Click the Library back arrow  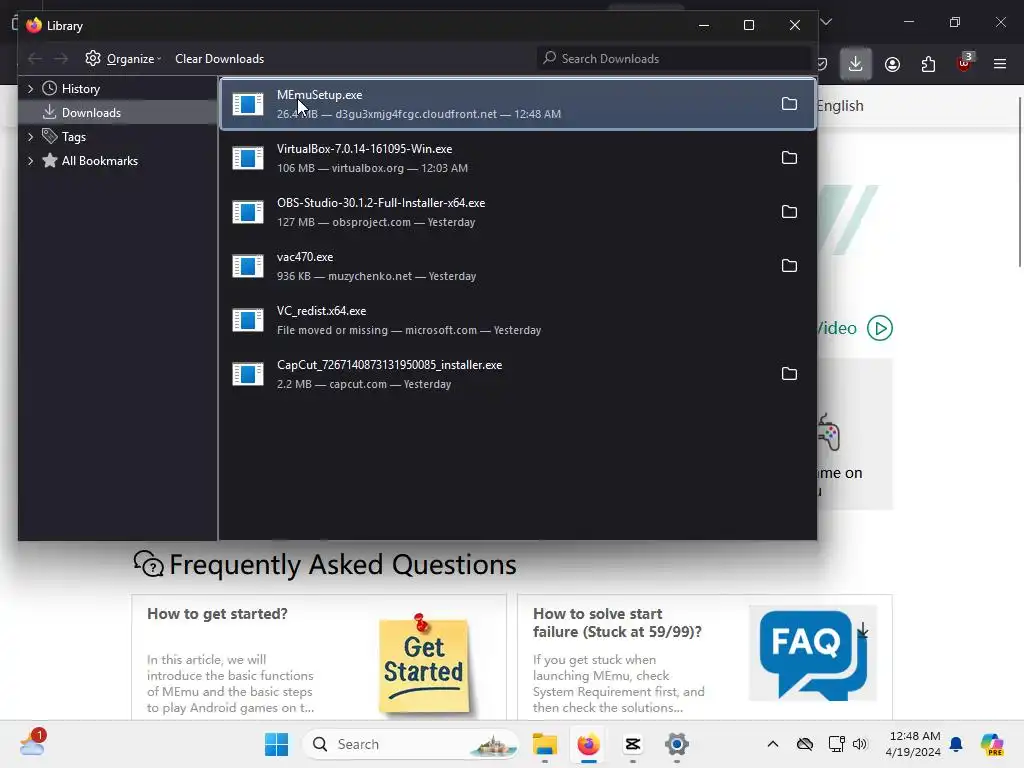tap(35, 59)
